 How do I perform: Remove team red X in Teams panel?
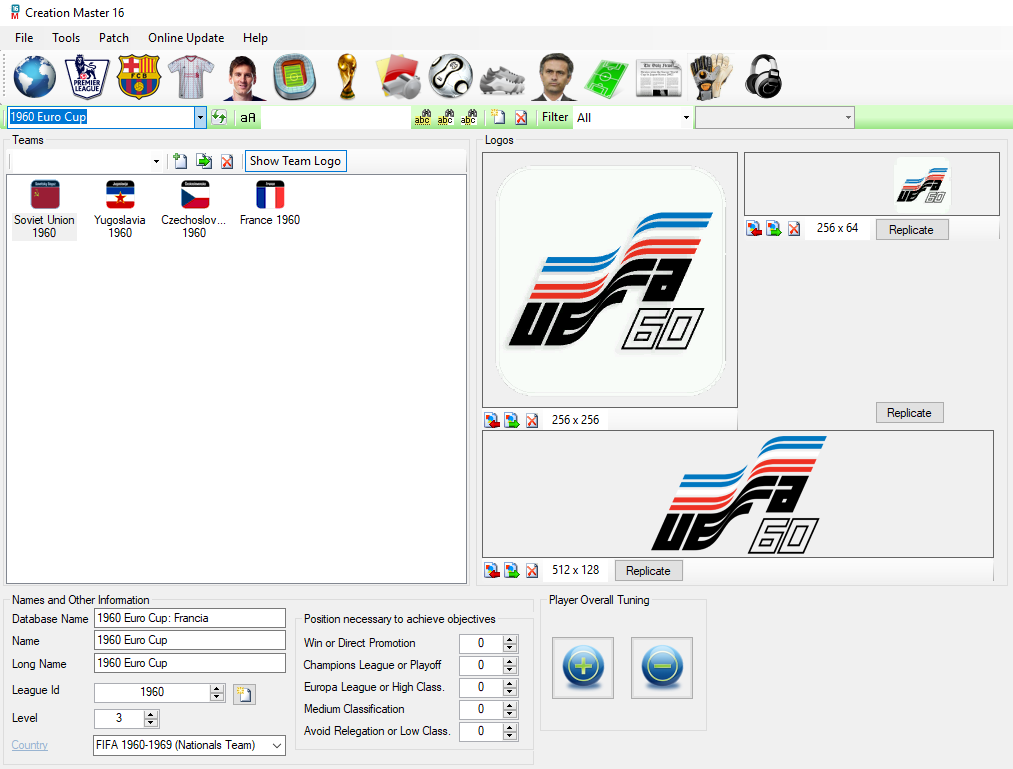tap(227, 161)
